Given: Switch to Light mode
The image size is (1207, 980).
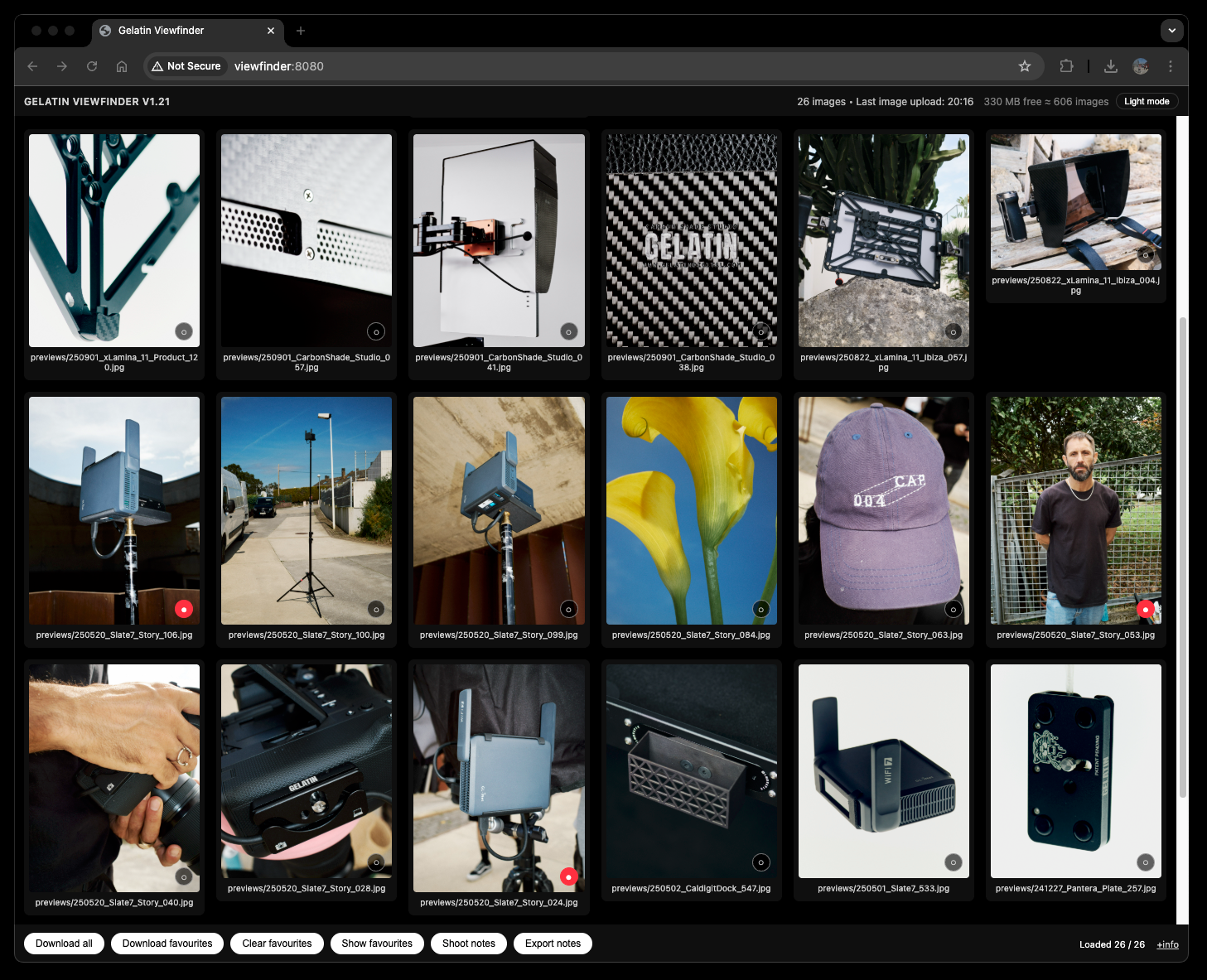Looking at the screenshot, I should pyautogui.click(x=1147, y=101).
